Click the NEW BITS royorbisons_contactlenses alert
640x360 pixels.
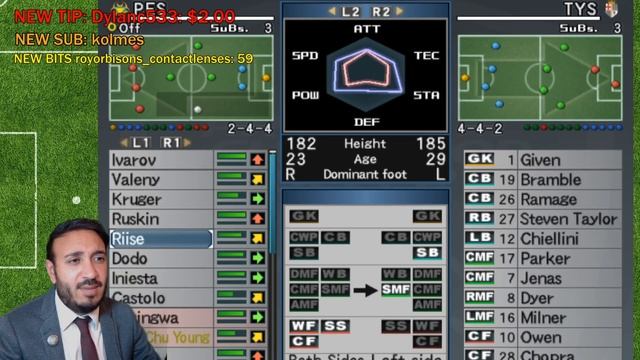133,59
